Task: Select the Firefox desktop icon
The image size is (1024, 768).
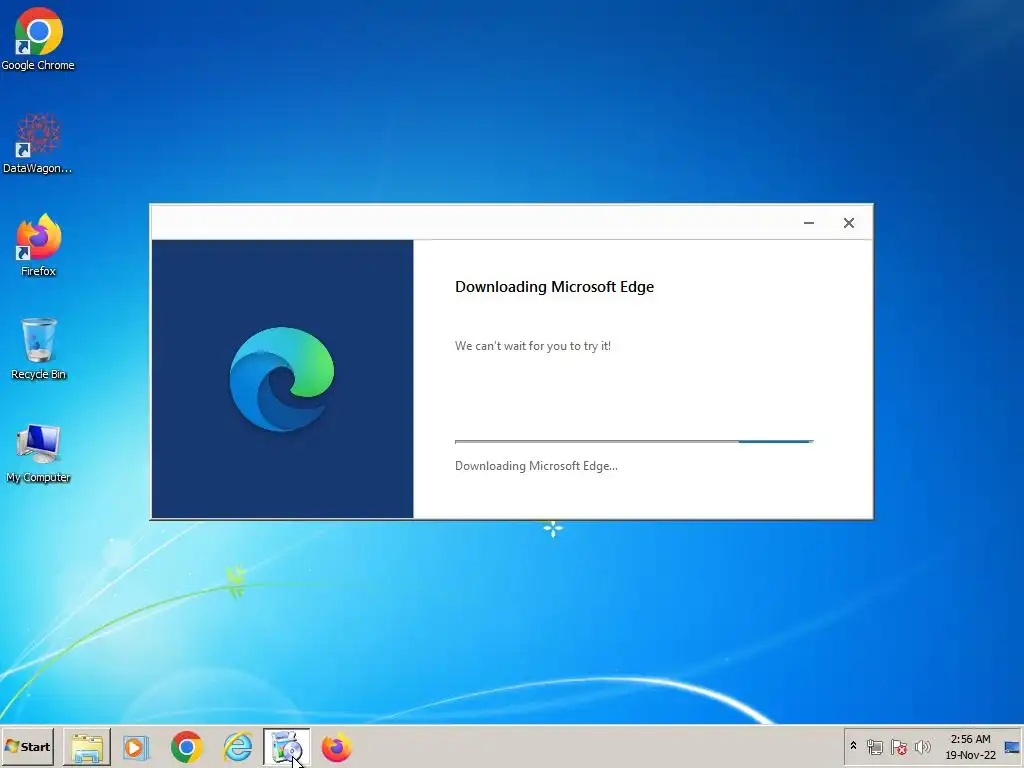Action: 38,246
